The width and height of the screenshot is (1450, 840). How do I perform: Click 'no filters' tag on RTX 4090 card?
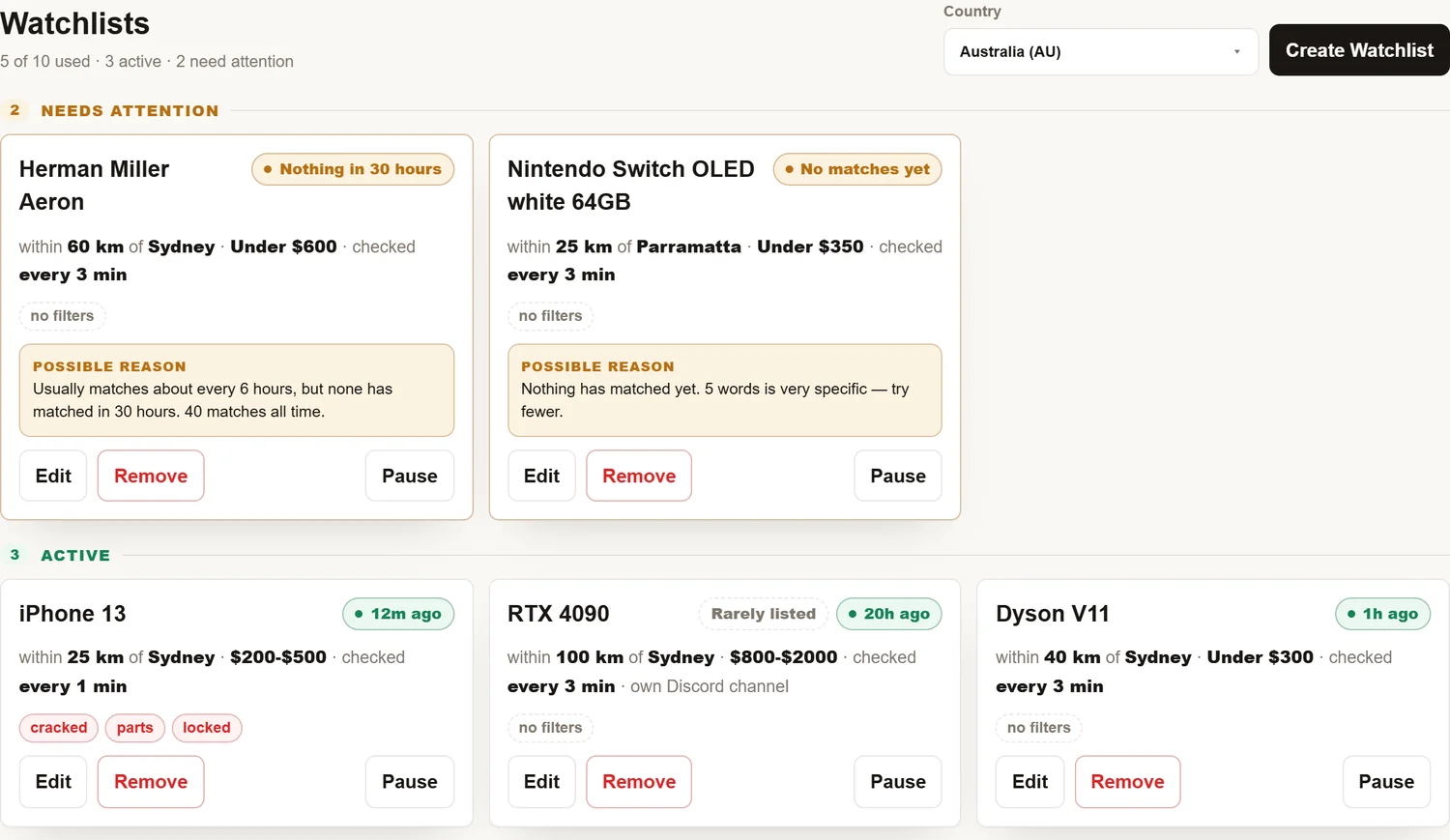550,728
